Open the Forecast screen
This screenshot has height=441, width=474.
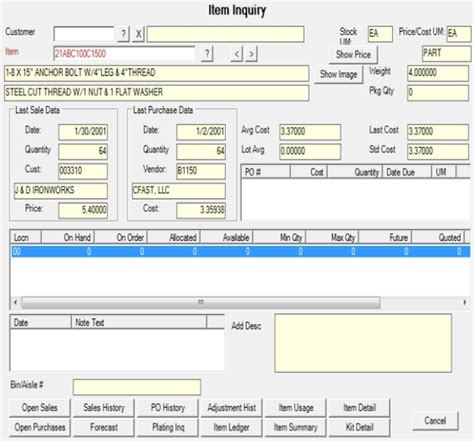coord(104,427)
